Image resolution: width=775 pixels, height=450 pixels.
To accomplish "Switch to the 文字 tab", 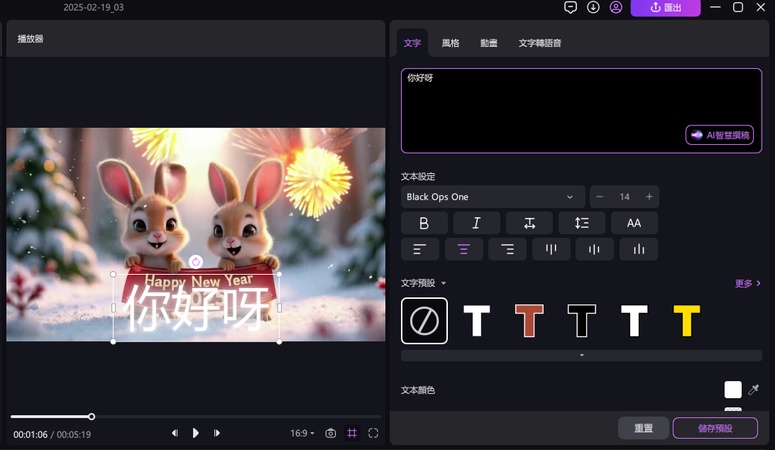I will coord(412,43).
